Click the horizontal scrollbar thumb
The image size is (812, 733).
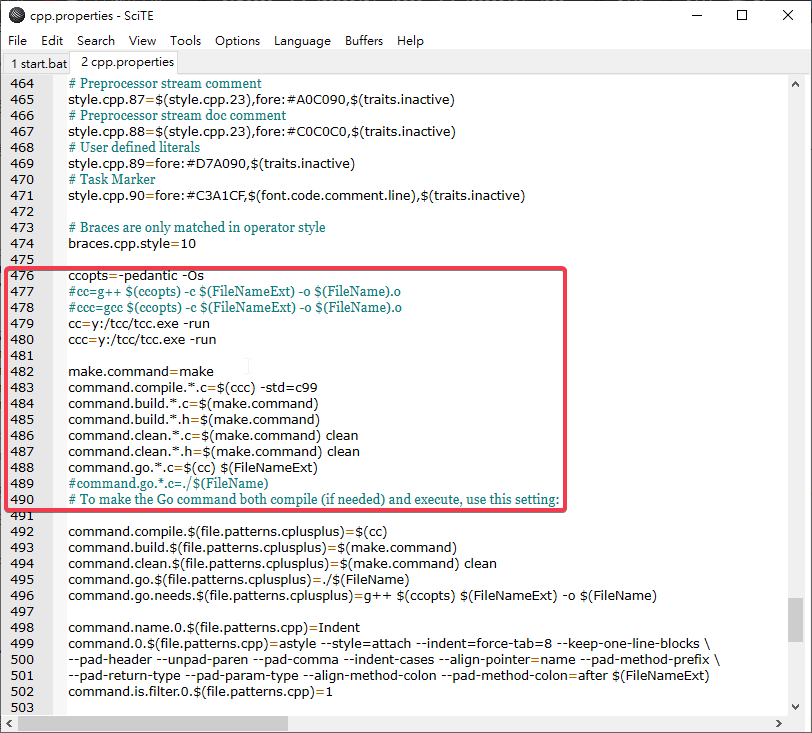click(152, 723)
